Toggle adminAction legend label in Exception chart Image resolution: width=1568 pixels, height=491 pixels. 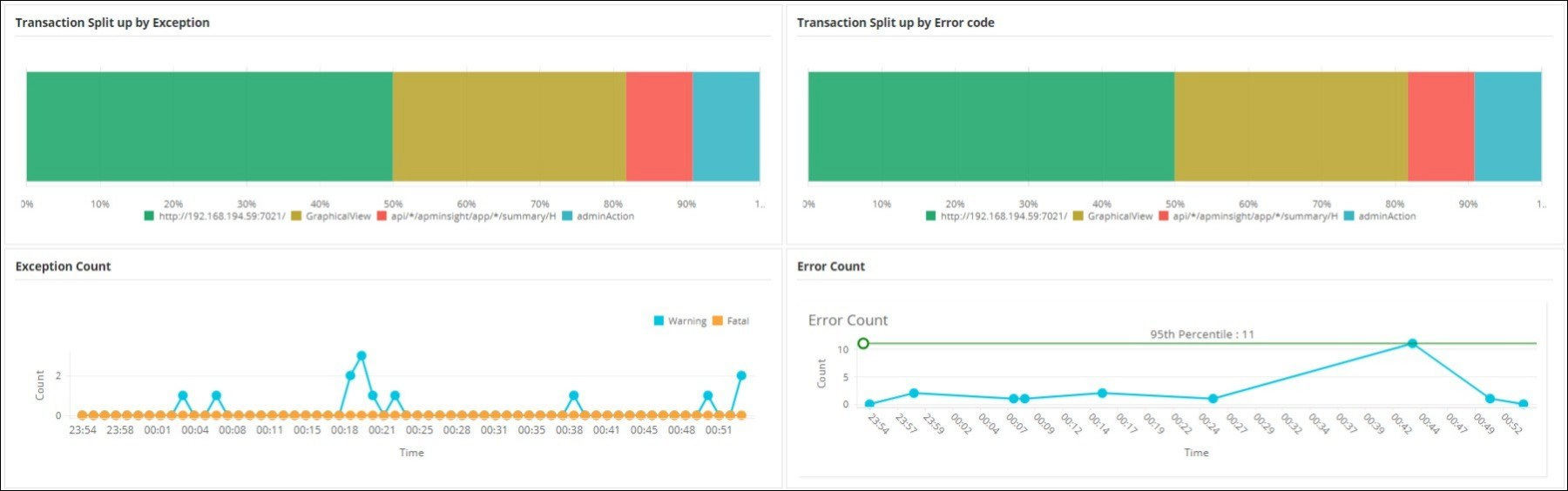[605, 216]
